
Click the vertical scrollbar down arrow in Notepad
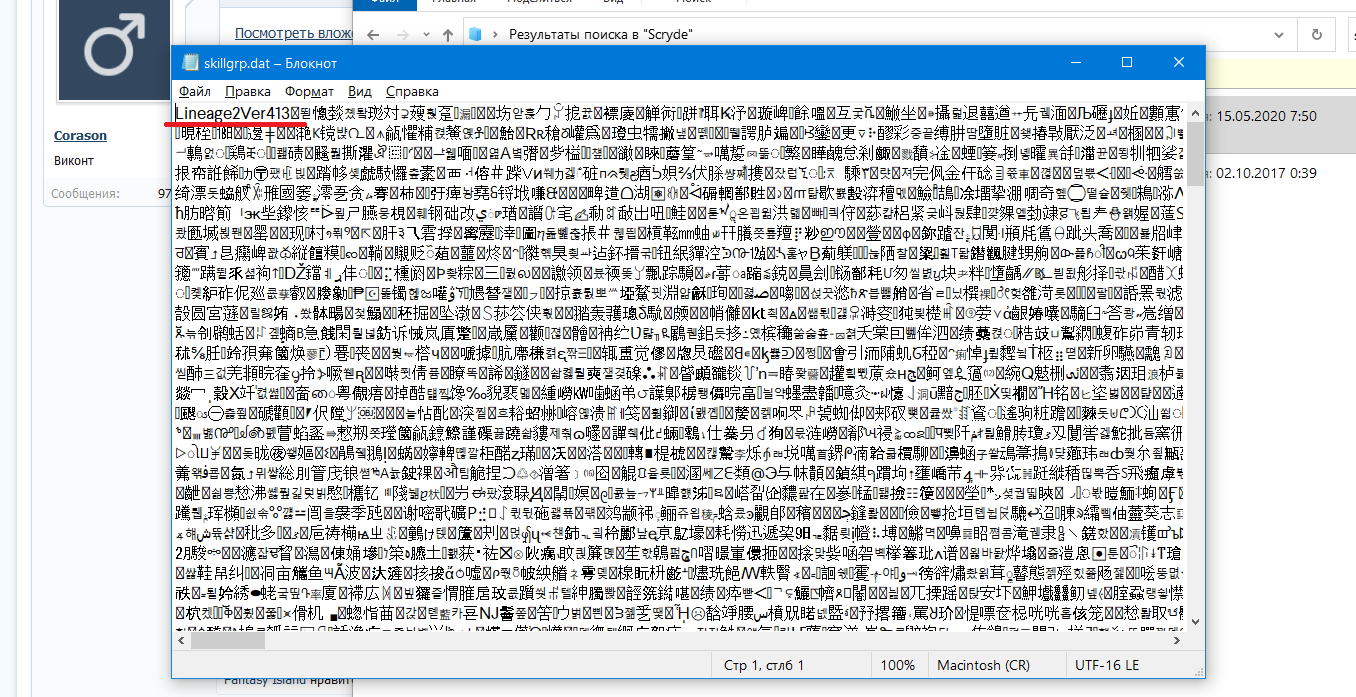tap(1196, 622)
